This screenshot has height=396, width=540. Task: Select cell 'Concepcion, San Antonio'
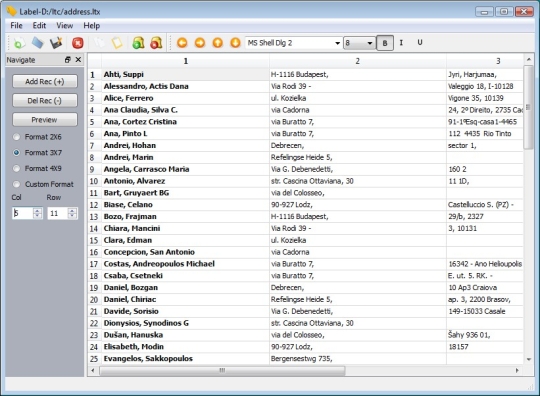[185, 252]
